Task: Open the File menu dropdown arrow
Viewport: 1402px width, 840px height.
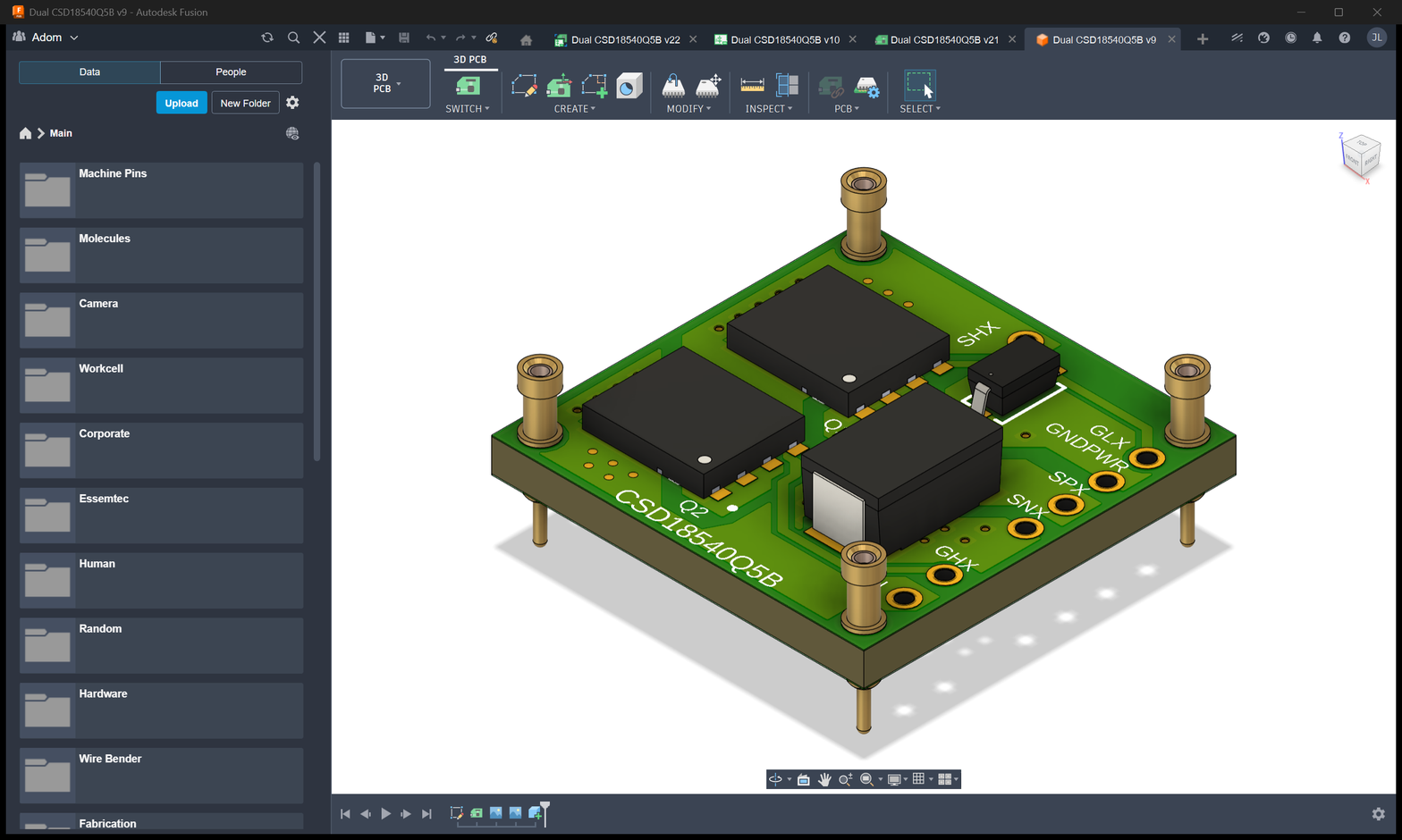Action: (383, 38)
